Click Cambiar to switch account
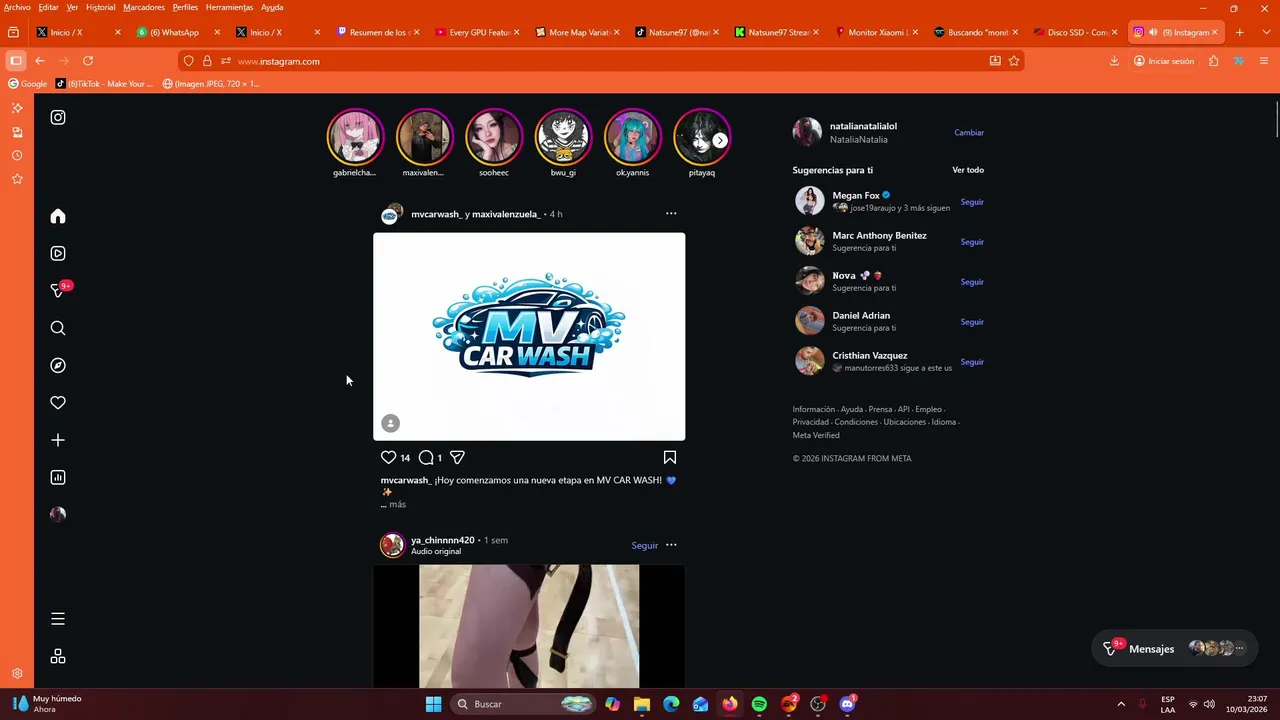The height and width of the screenshot is (720, 1280). tap(969, 132)
